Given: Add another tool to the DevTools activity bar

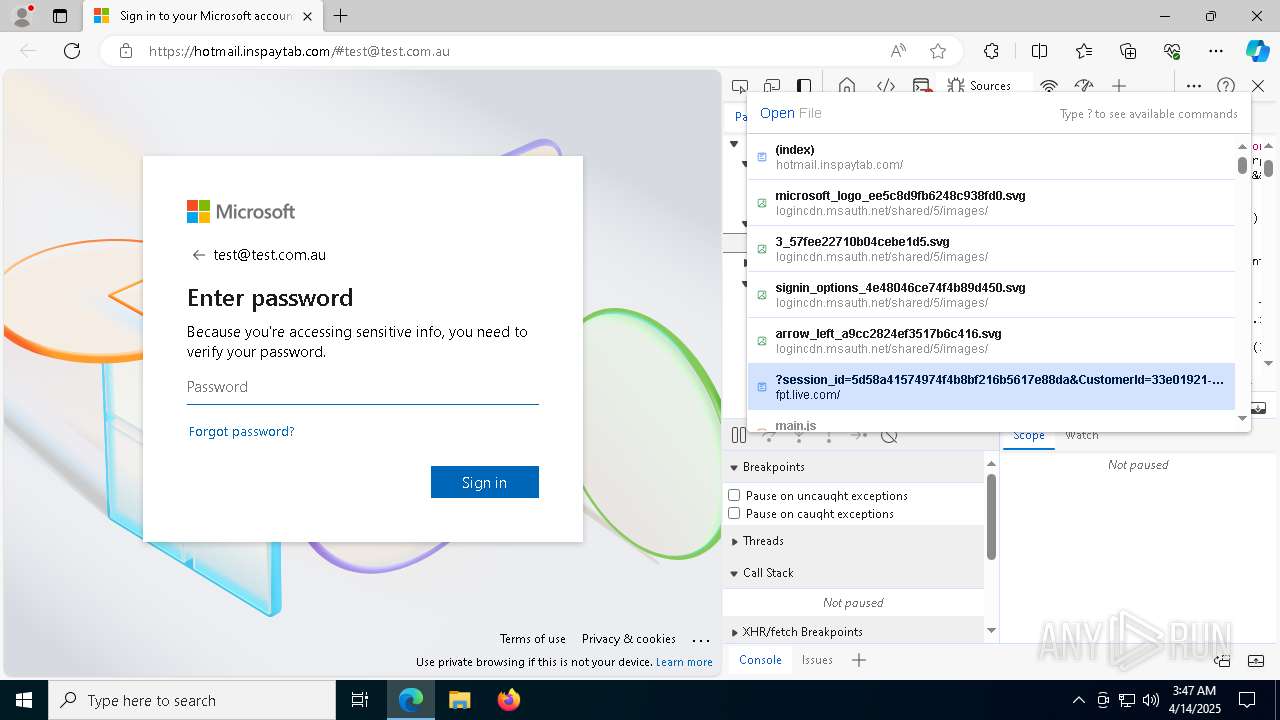Looking at the screenshot, I should 1119,86.
